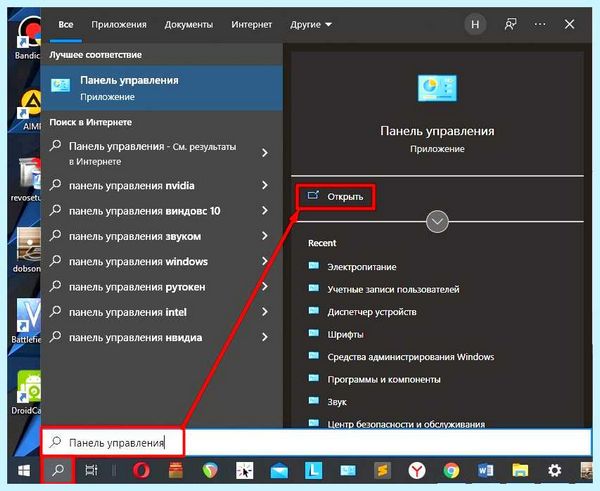Select suggestion панель управления нвидиа
600x491 pixels.
tap(135, 337)
